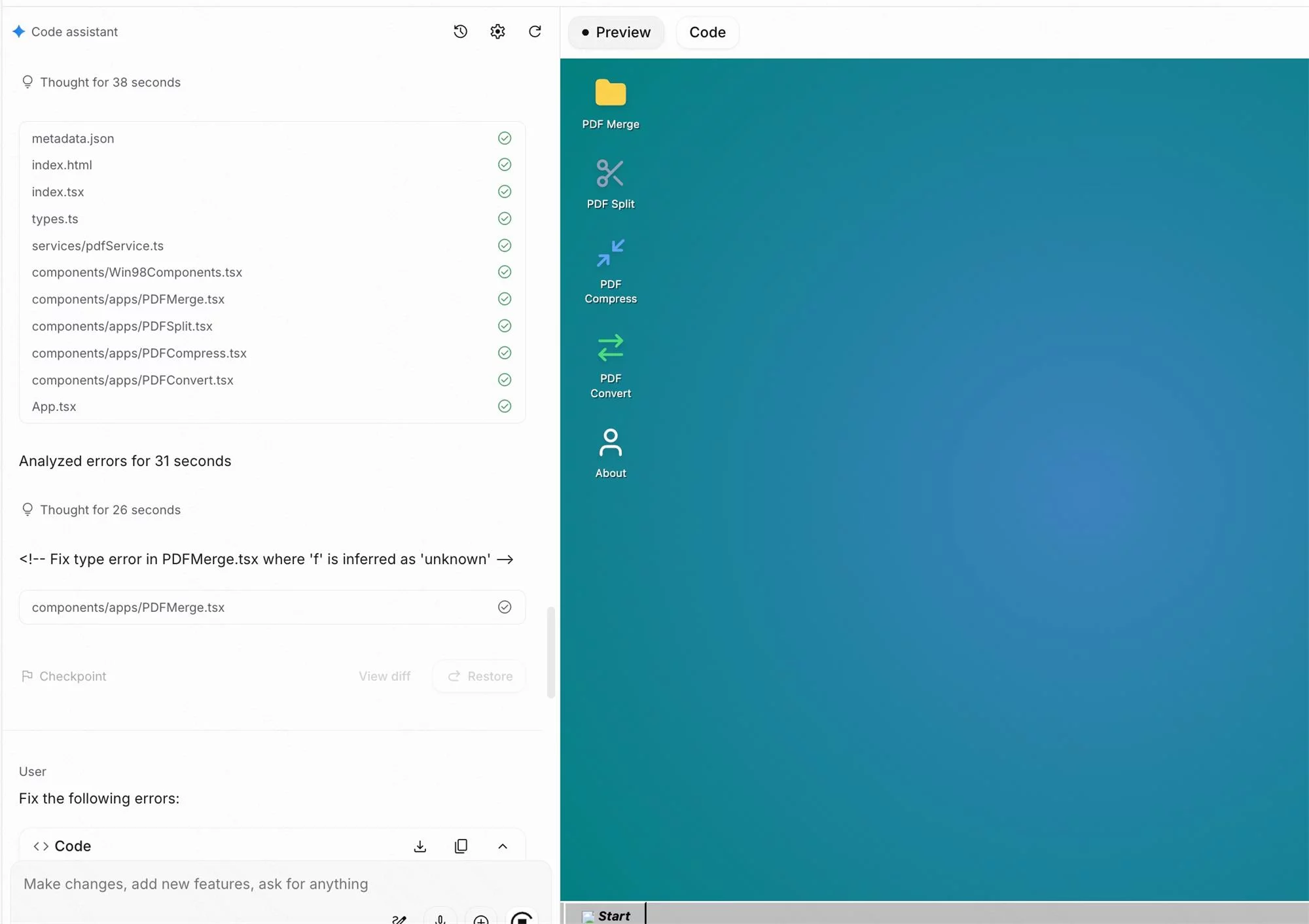Copy the code block contents
1309x924 pixels.
coord(461,845)
